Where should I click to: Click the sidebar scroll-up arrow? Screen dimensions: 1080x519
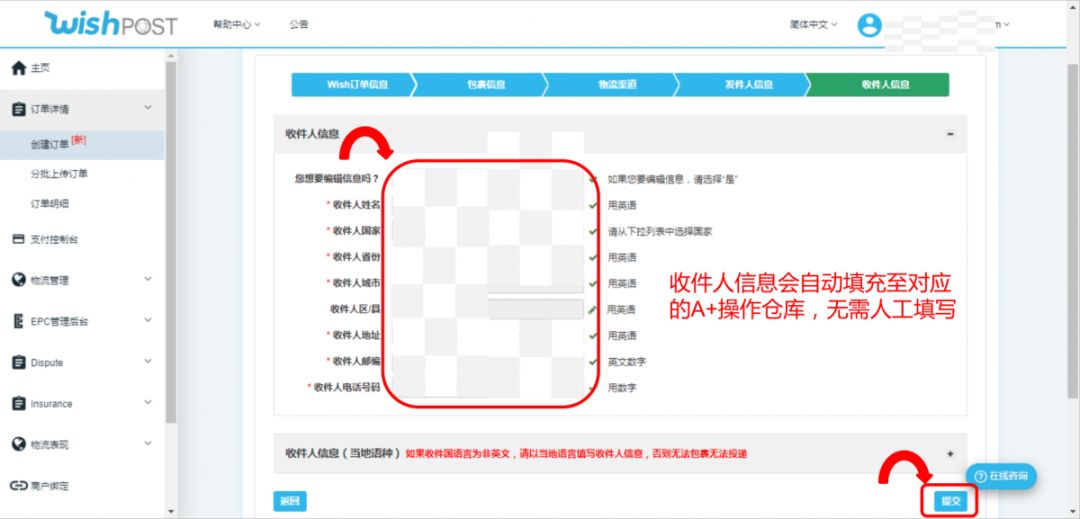(x=171, y=55)
